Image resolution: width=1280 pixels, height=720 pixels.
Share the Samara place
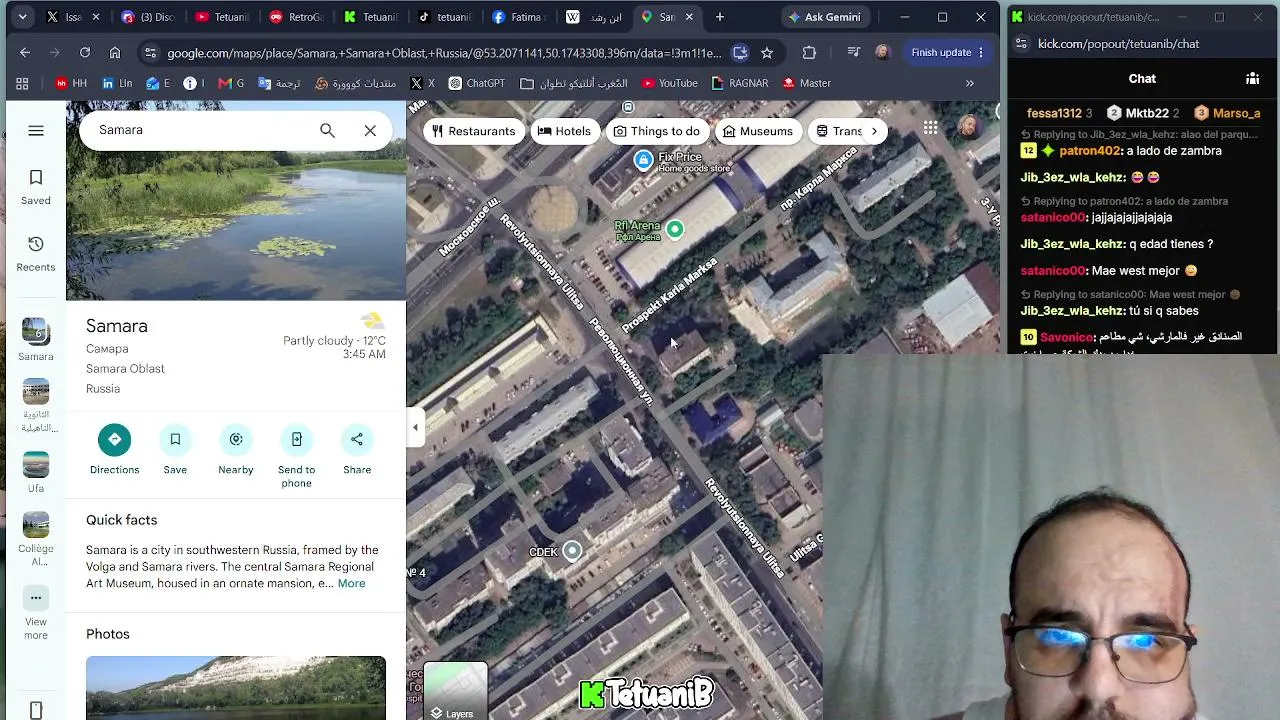(357, 439)
